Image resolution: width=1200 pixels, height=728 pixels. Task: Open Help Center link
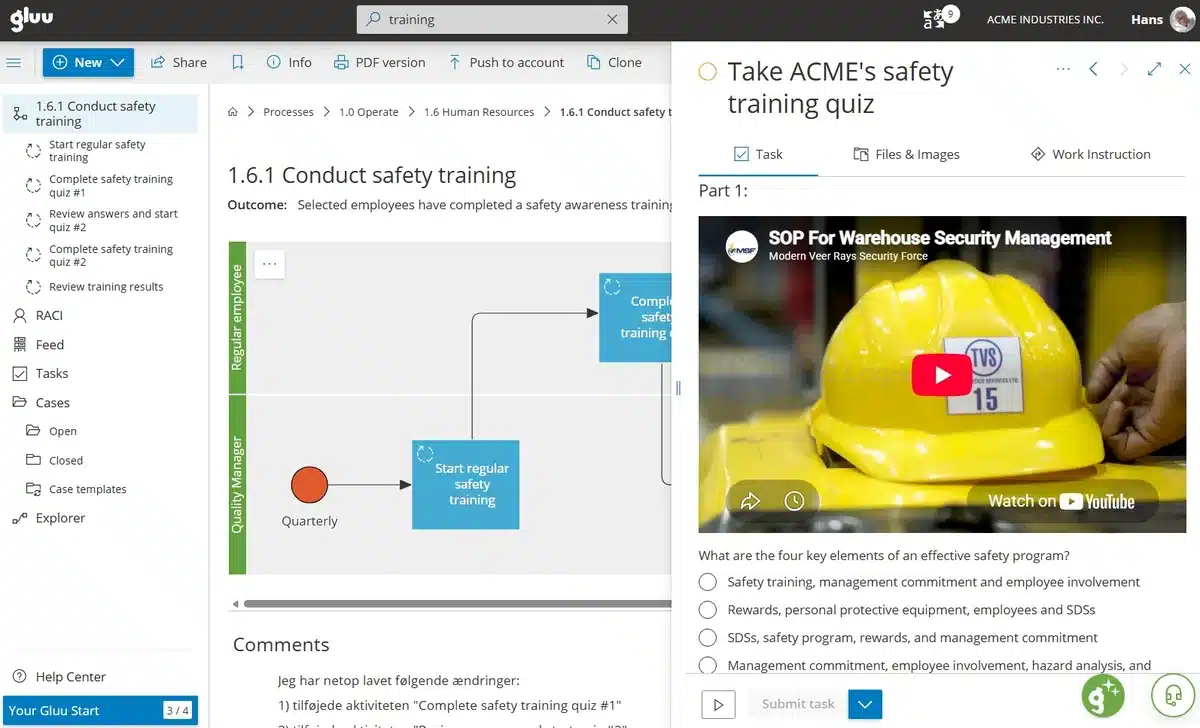(60, 677)
